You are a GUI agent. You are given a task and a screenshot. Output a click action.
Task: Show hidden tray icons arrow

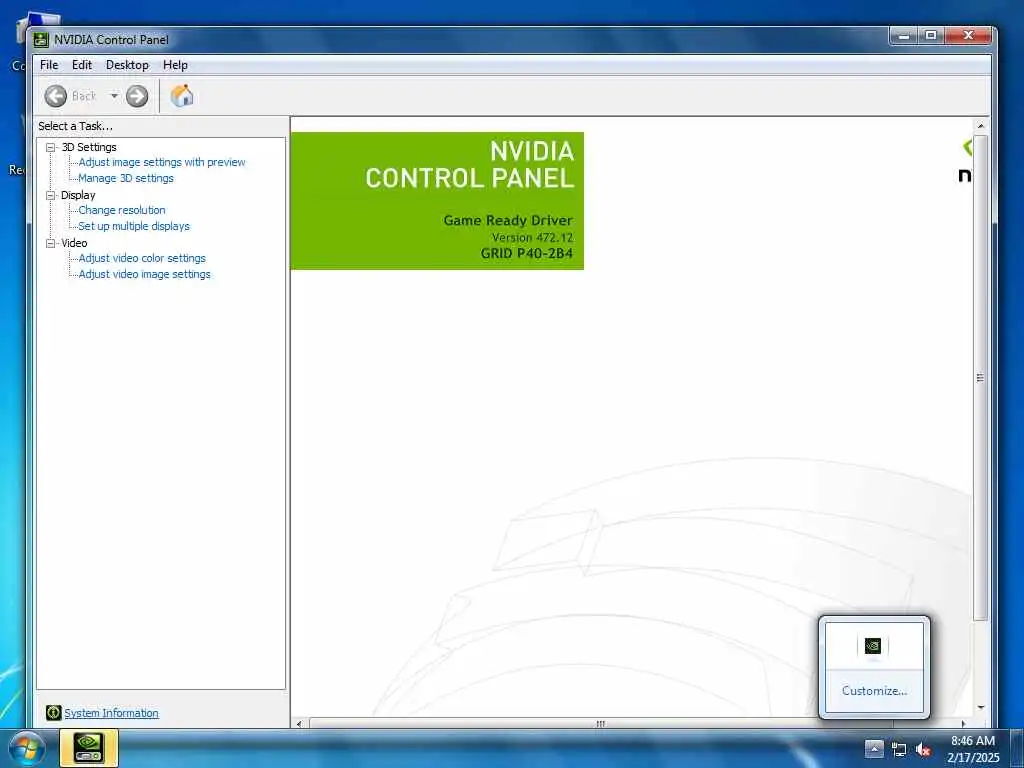[x=874, y=748]
